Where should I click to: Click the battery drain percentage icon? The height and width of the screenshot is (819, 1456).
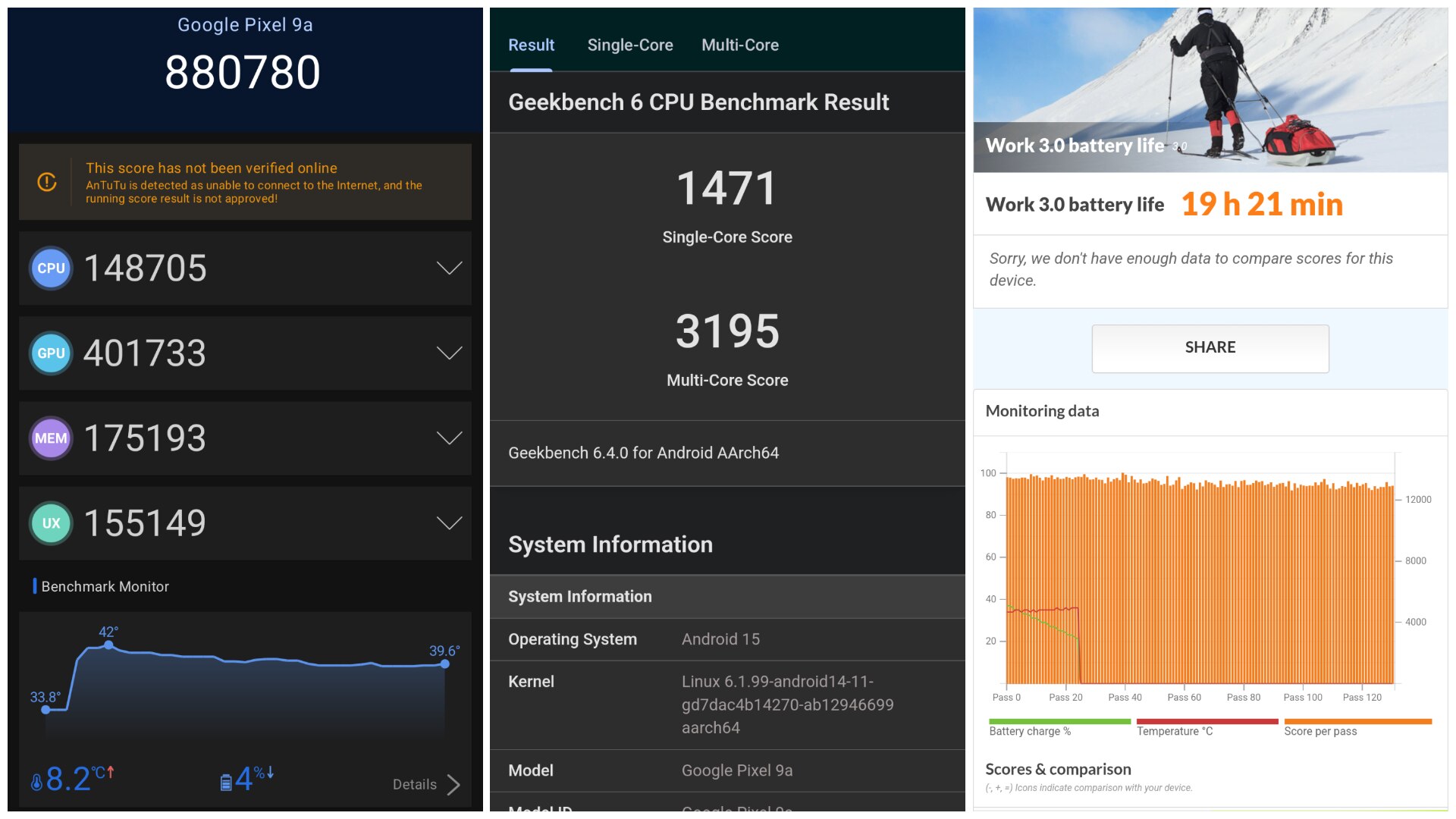226,783
